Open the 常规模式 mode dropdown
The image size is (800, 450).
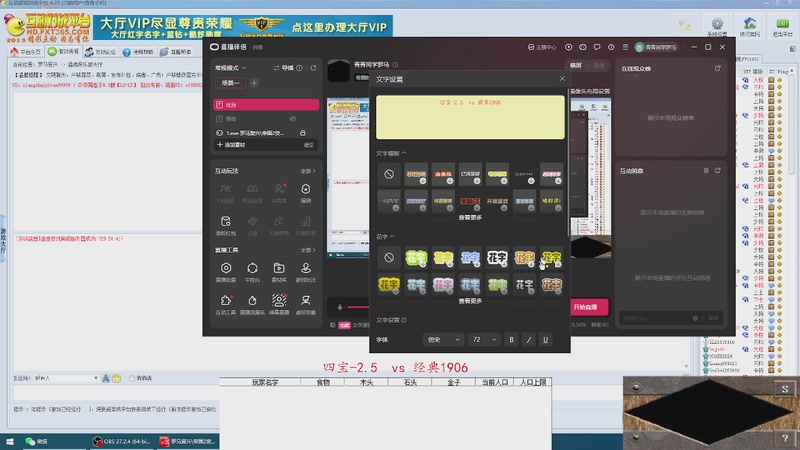point(230,68)
